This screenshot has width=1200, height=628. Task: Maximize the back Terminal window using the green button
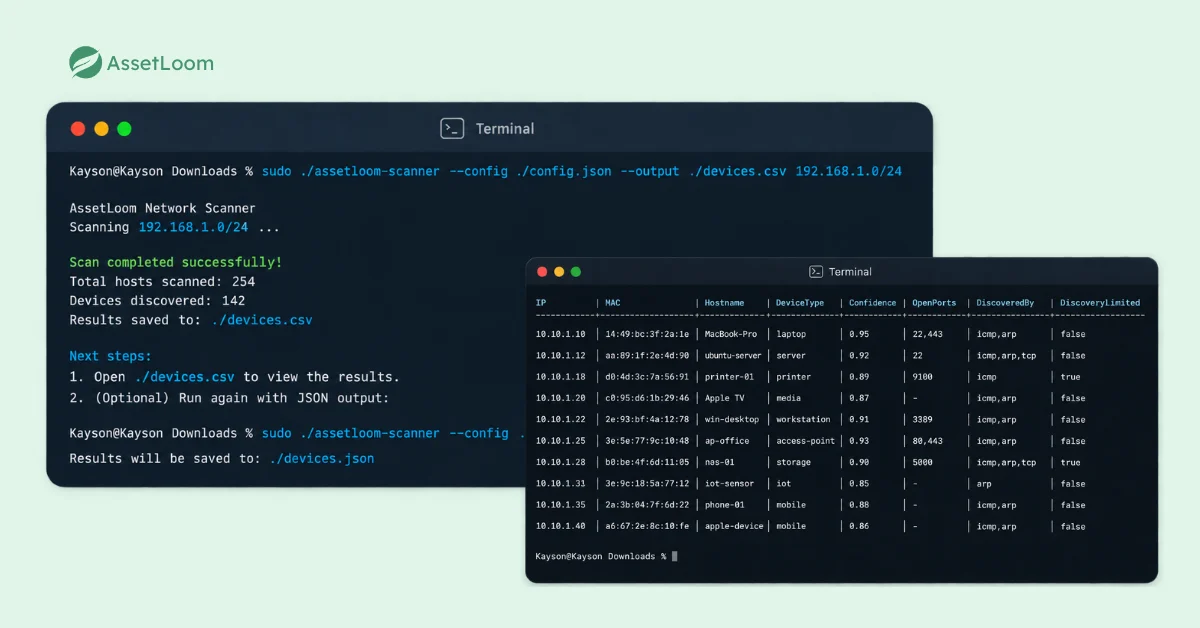[x=124, y=129]
